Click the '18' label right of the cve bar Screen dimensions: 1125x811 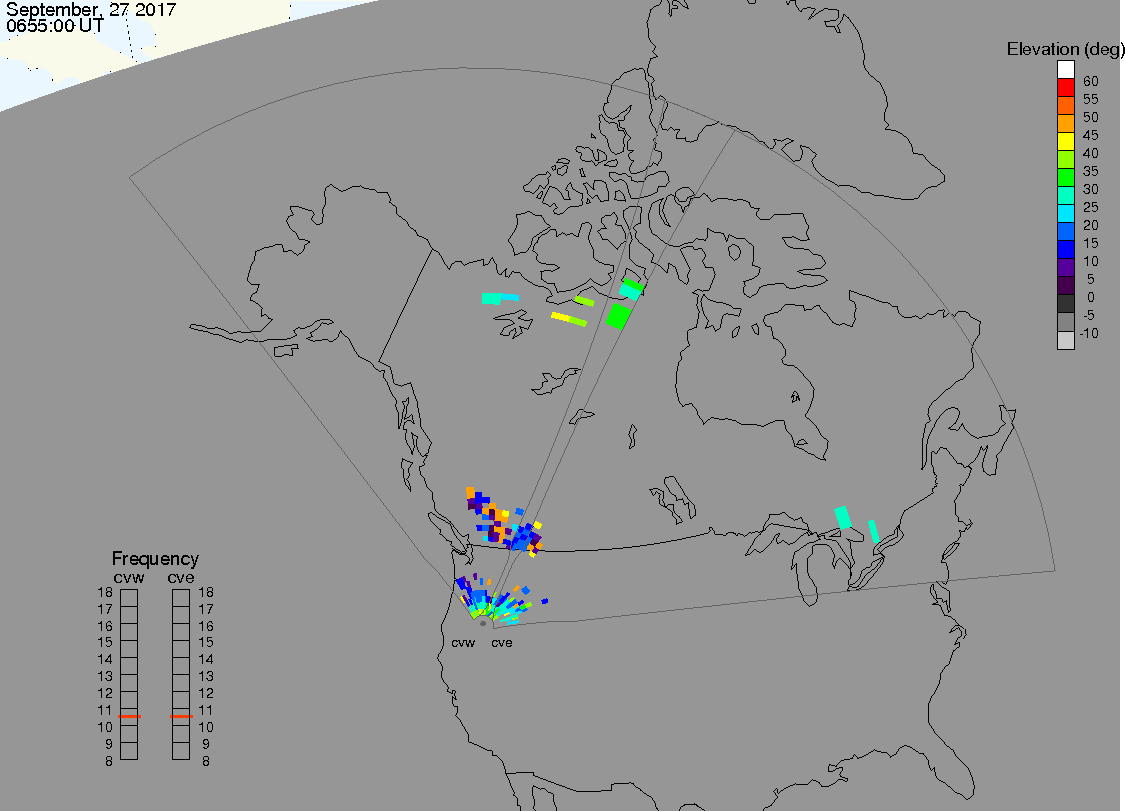[x=206, y=592]
